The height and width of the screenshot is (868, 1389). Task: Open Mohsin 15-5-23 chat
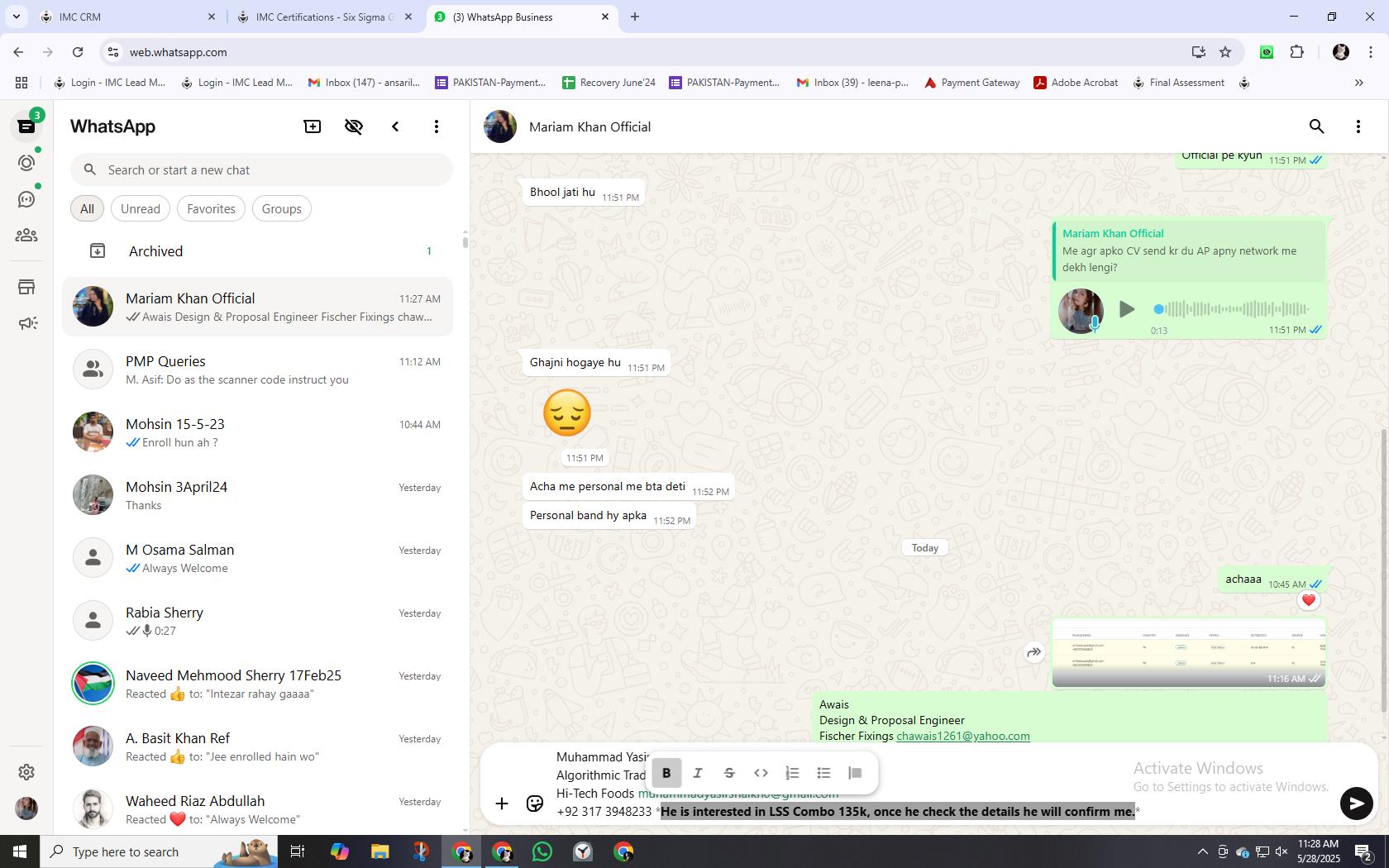pyautogui.click(x=257, y=432)
